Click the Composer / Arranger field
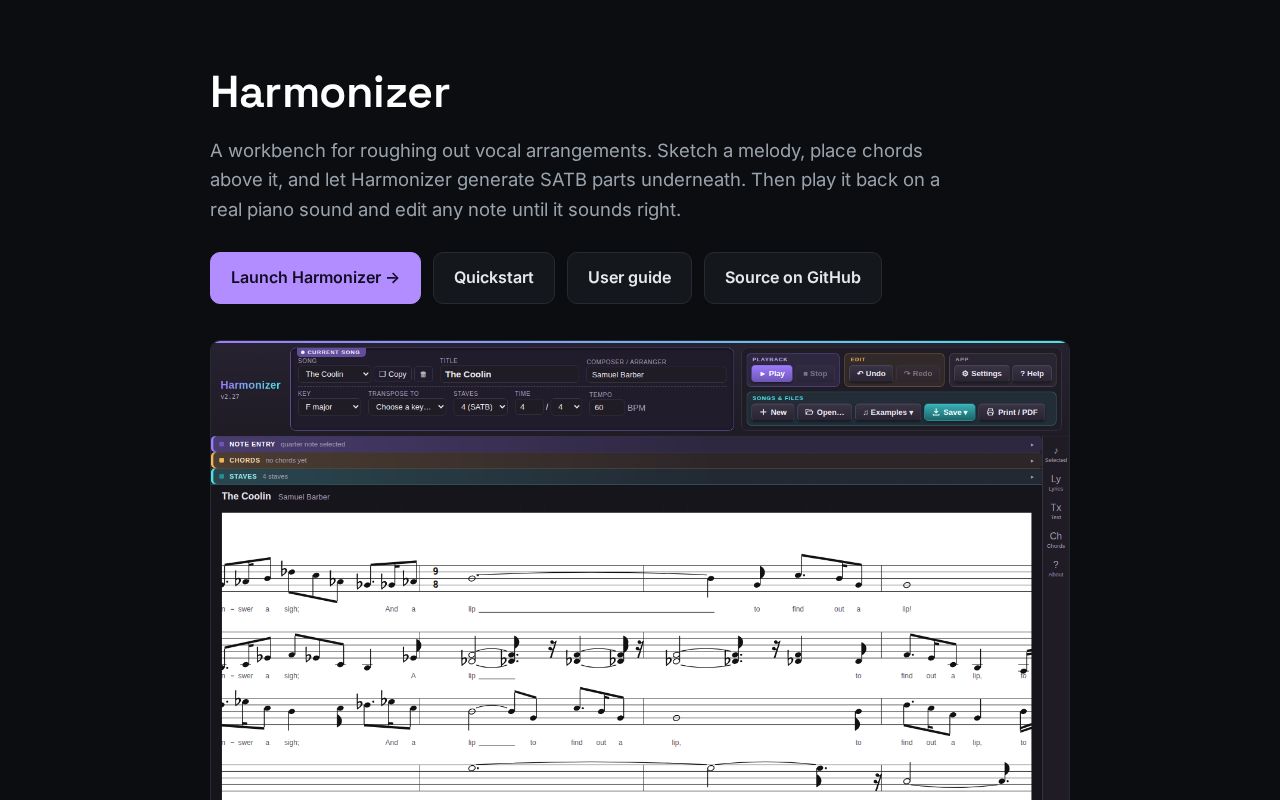 [656, 374]
